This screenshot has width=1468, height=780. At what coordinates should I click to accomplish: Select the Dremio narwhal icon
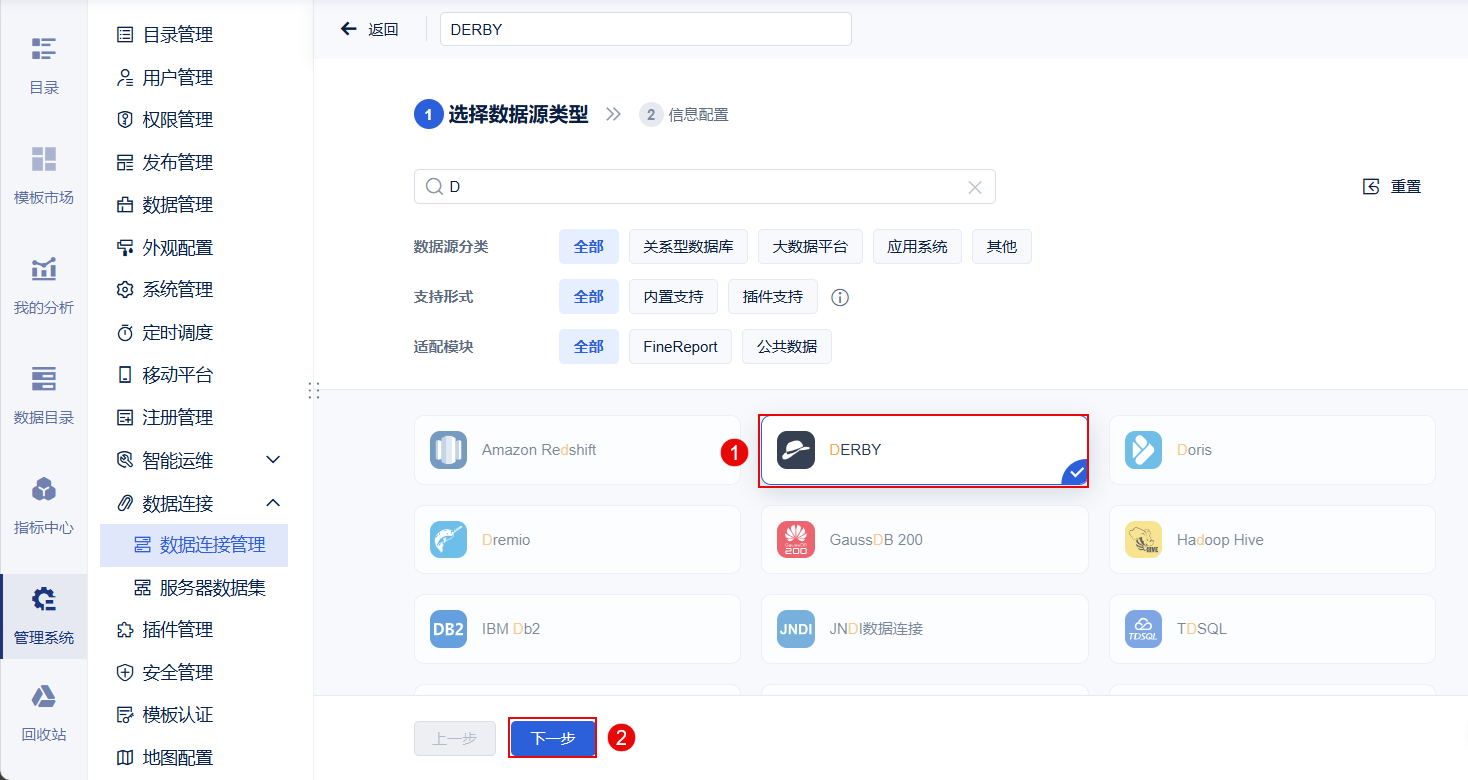coord(448,540)
